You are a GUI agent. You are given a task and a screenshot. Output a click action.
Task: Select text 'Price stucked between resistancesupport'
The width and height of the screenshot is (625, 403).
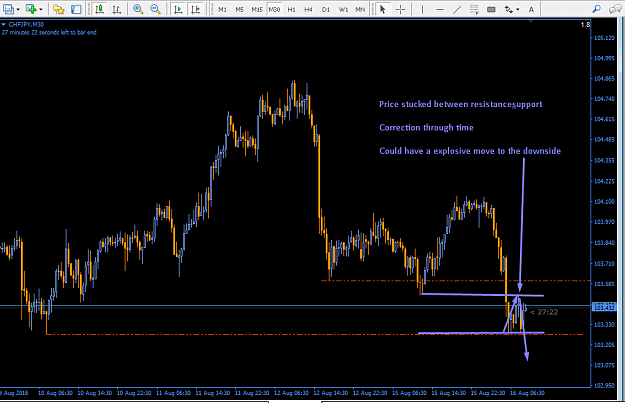(460, 104)
